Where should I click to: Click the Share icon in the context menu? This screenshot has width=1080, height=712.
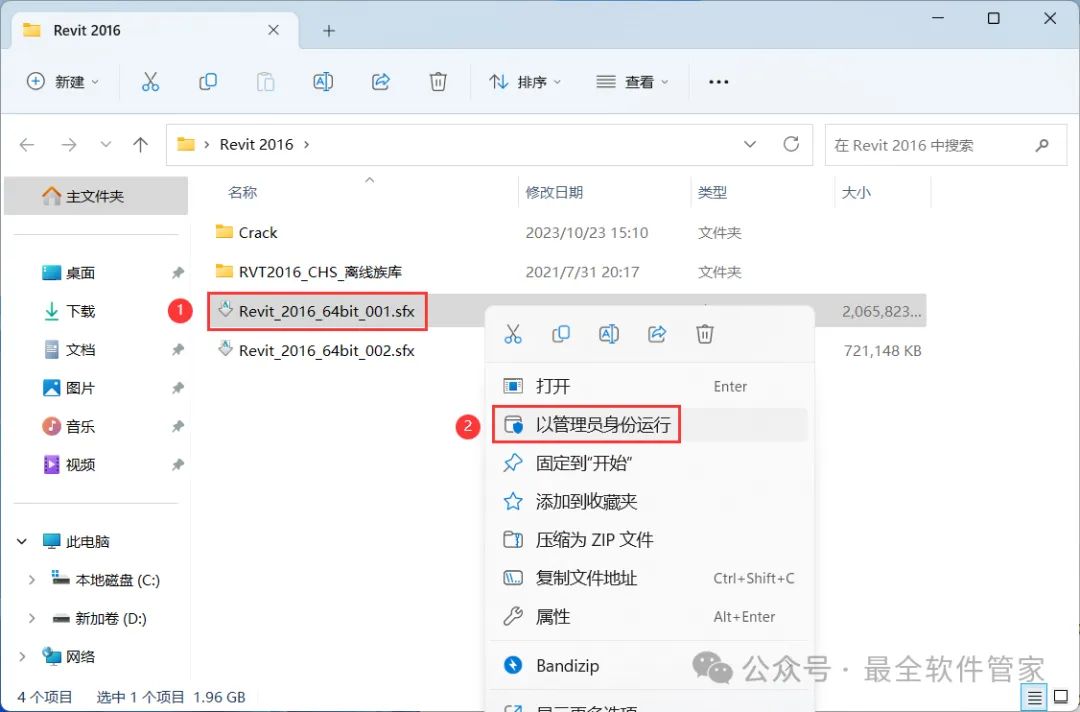(657, 334)
